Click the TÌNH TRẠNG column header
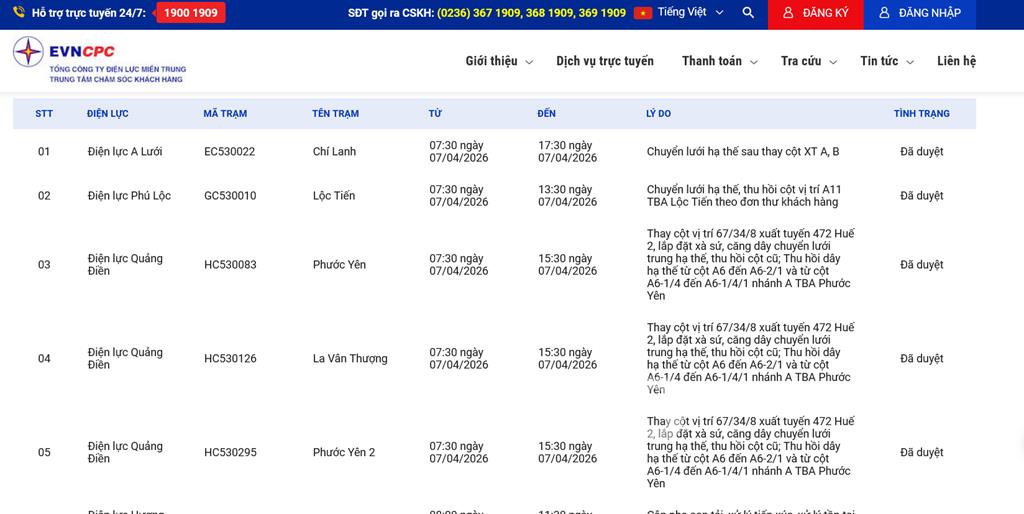The image size is (1024, 514). tap(921, 114)
